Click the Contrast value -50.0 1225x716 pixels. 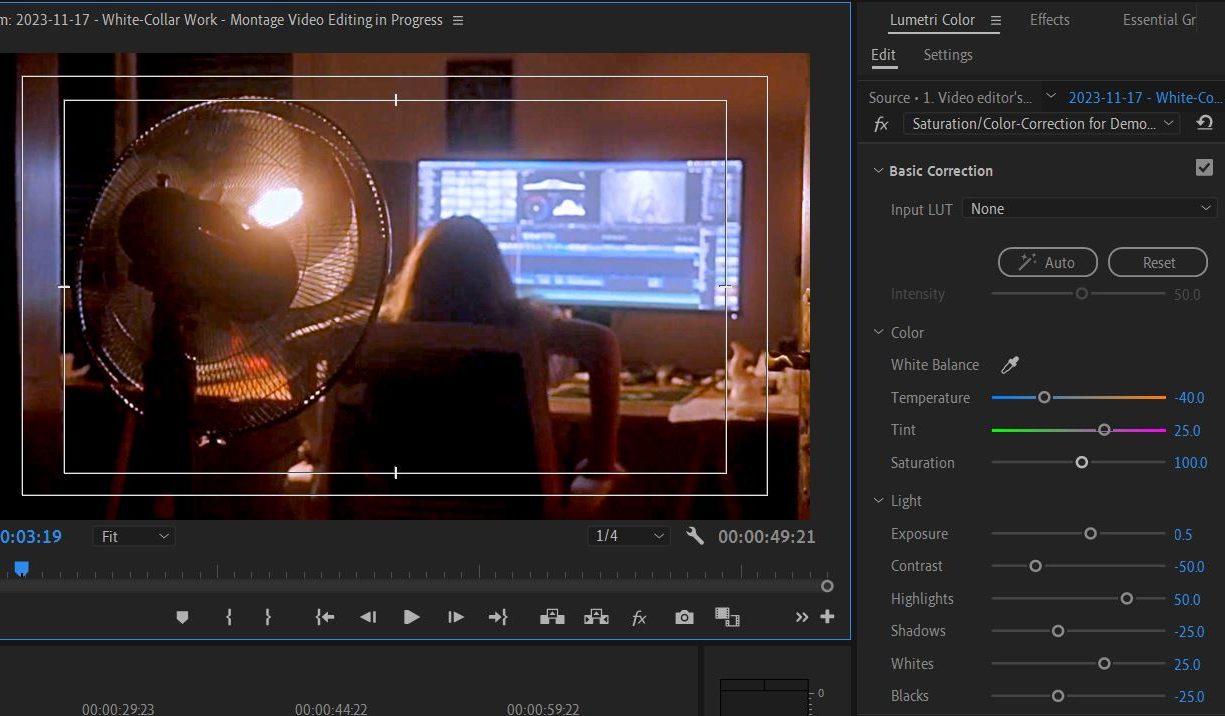[x=1189, y=567]
